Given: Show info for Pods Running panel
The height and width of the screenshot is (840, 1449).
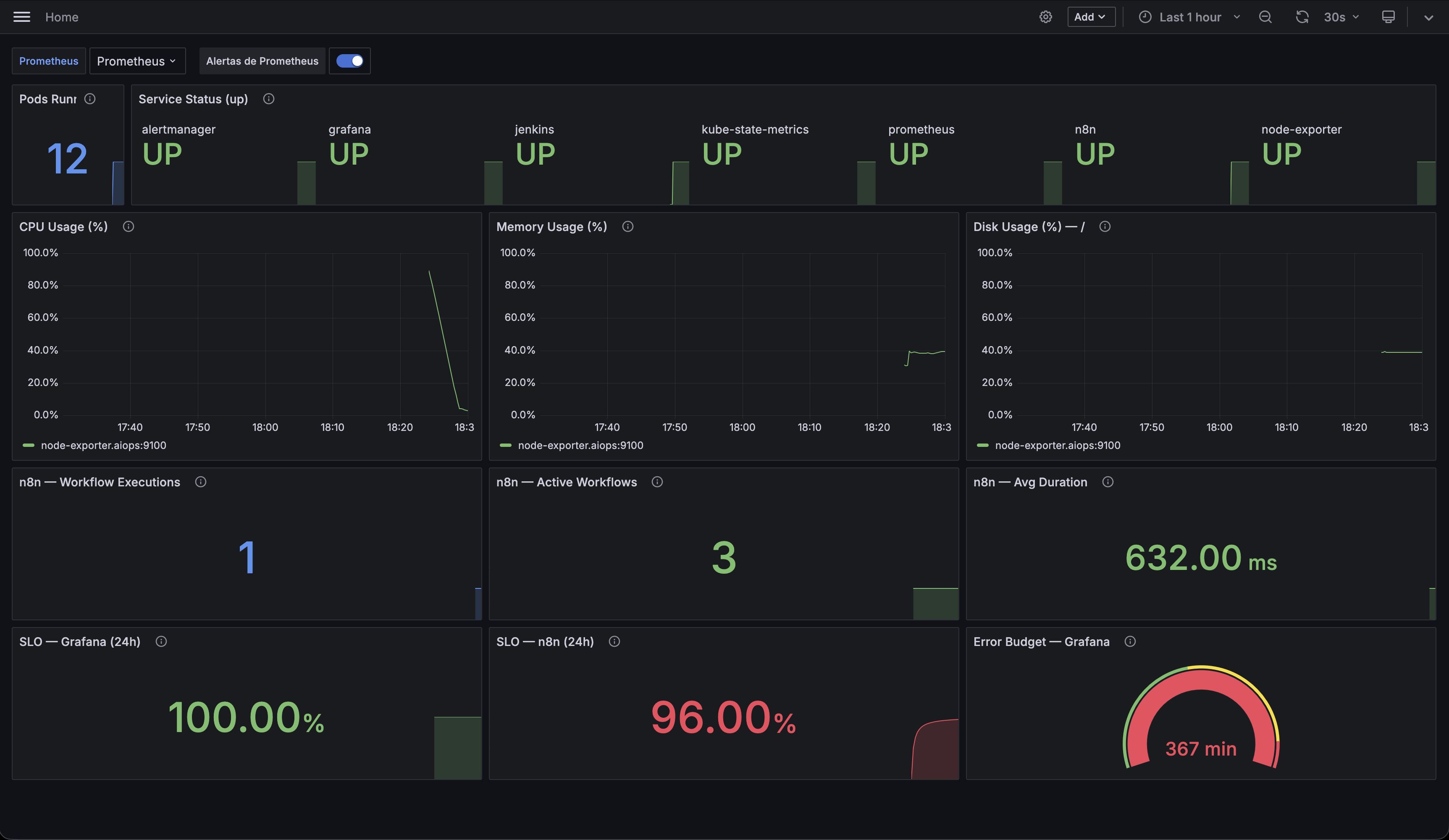Looking at the screenshot, I should pos(90,99).
